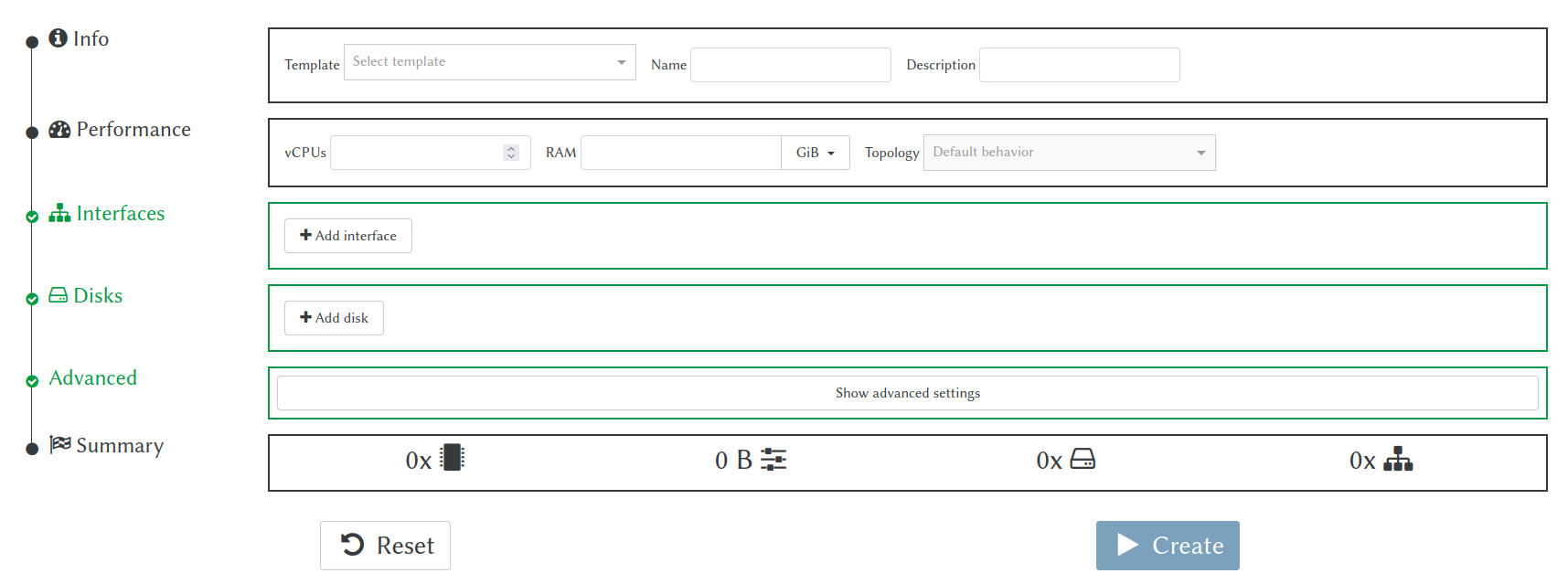
Task: Click the Performance gauge icon
Action: click(59, 130)
